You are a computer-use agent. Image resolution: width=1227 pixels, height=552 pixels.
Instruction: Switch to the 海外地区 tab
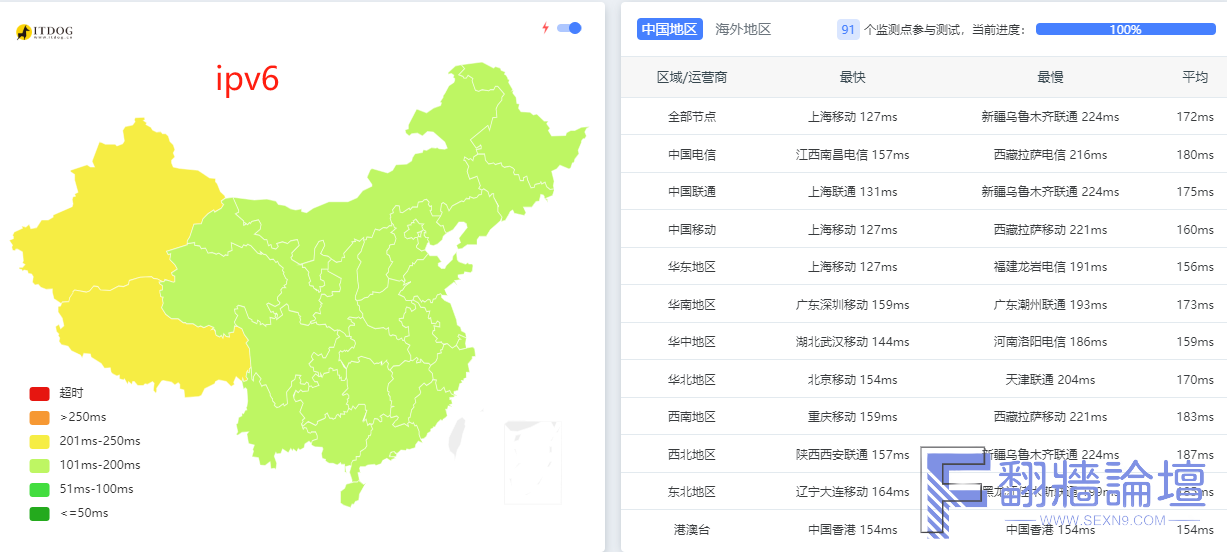pos(743,29)
